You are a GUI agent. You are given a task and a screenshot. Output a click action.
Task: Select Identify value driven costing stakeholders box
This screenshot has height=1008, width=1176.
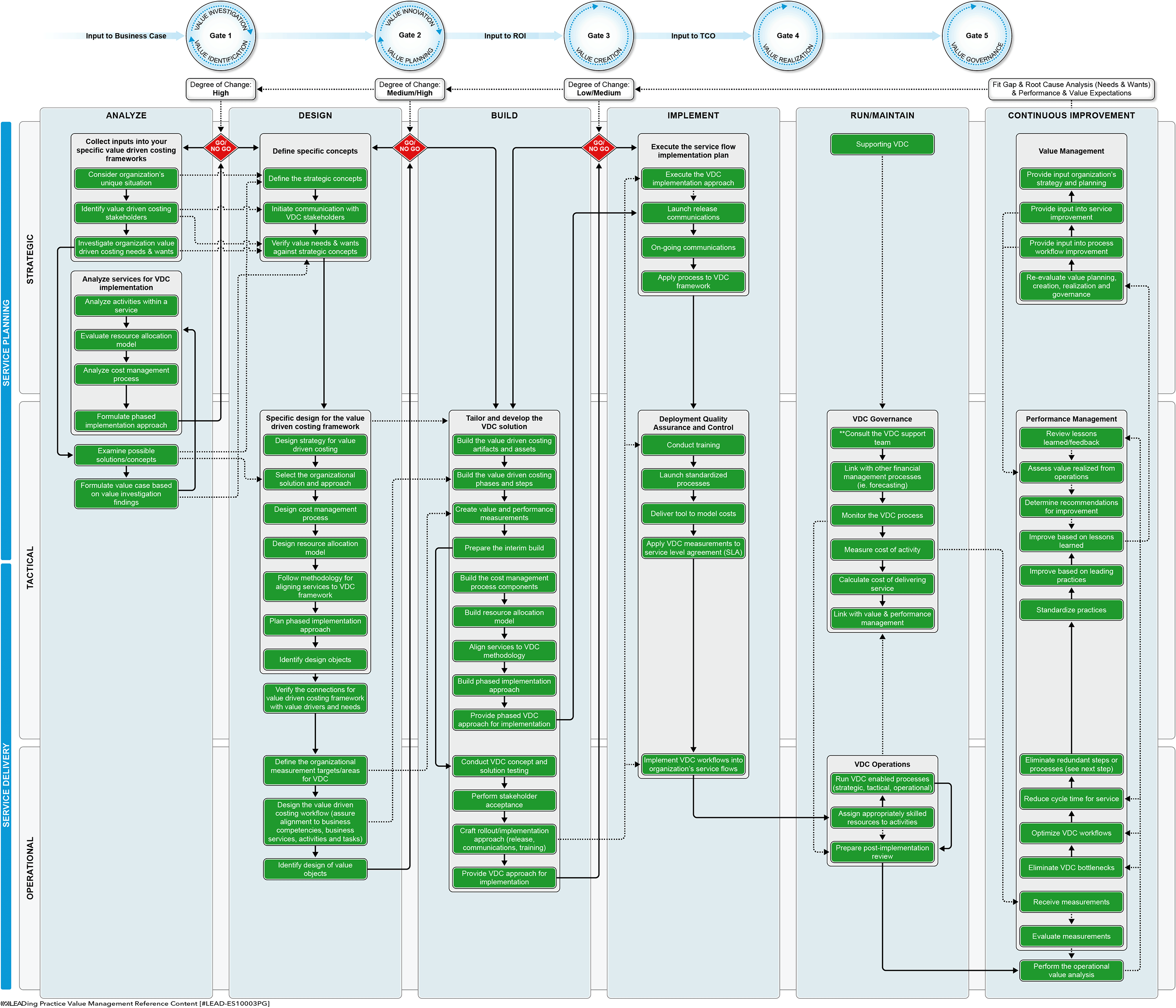(x=126, y=213)
